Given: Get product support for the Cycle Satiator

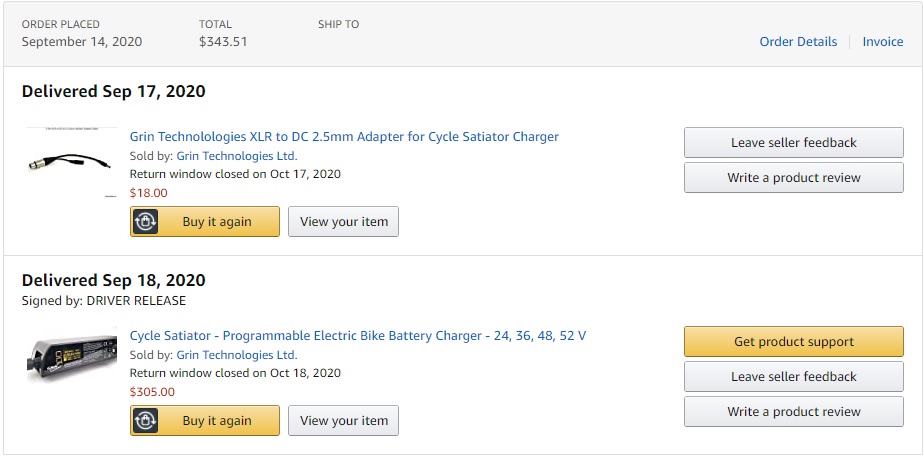Looking at the screenshot, I should coord(794,342).
